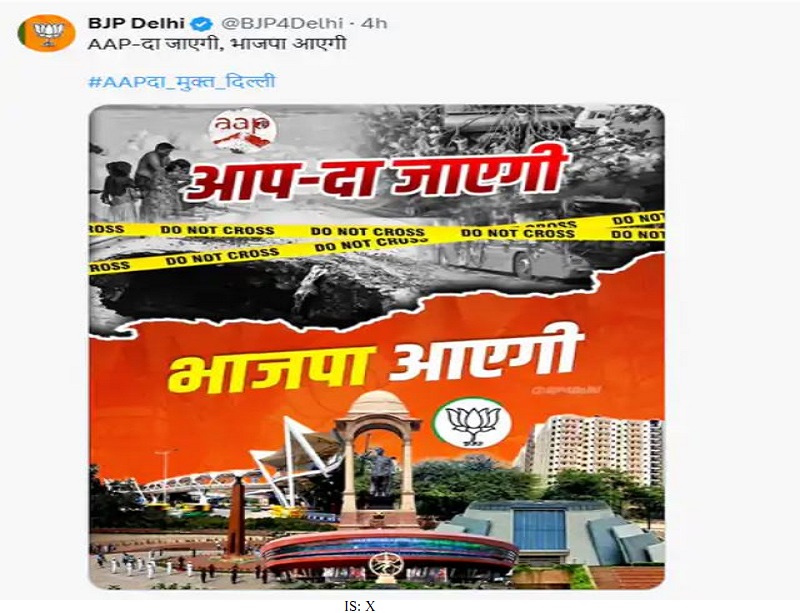The image size is (800, 613).
Task: Click the tweet text AAP-दा जाएगी
Action: point(155,43)
